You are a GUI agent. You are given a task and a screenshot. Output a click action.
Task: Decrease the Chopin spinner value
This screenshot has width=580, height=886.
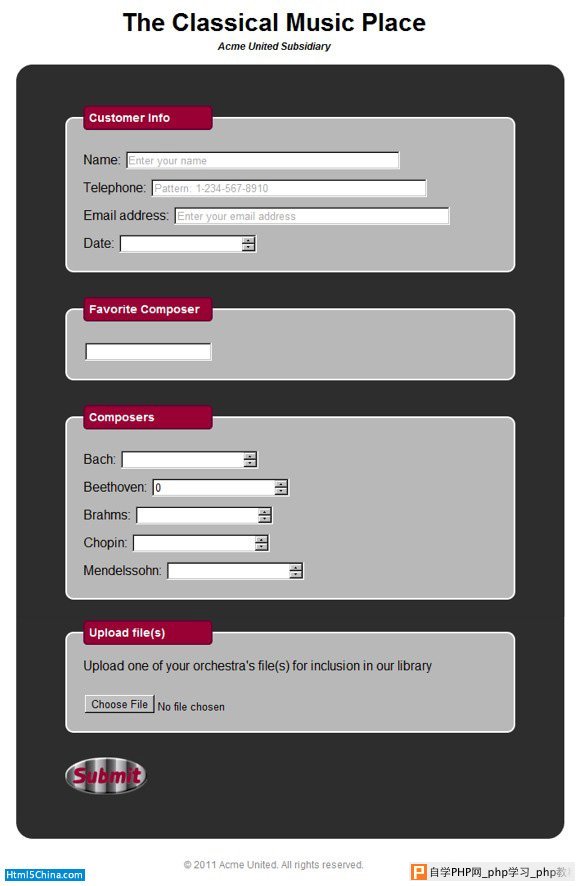coord(261,546)
